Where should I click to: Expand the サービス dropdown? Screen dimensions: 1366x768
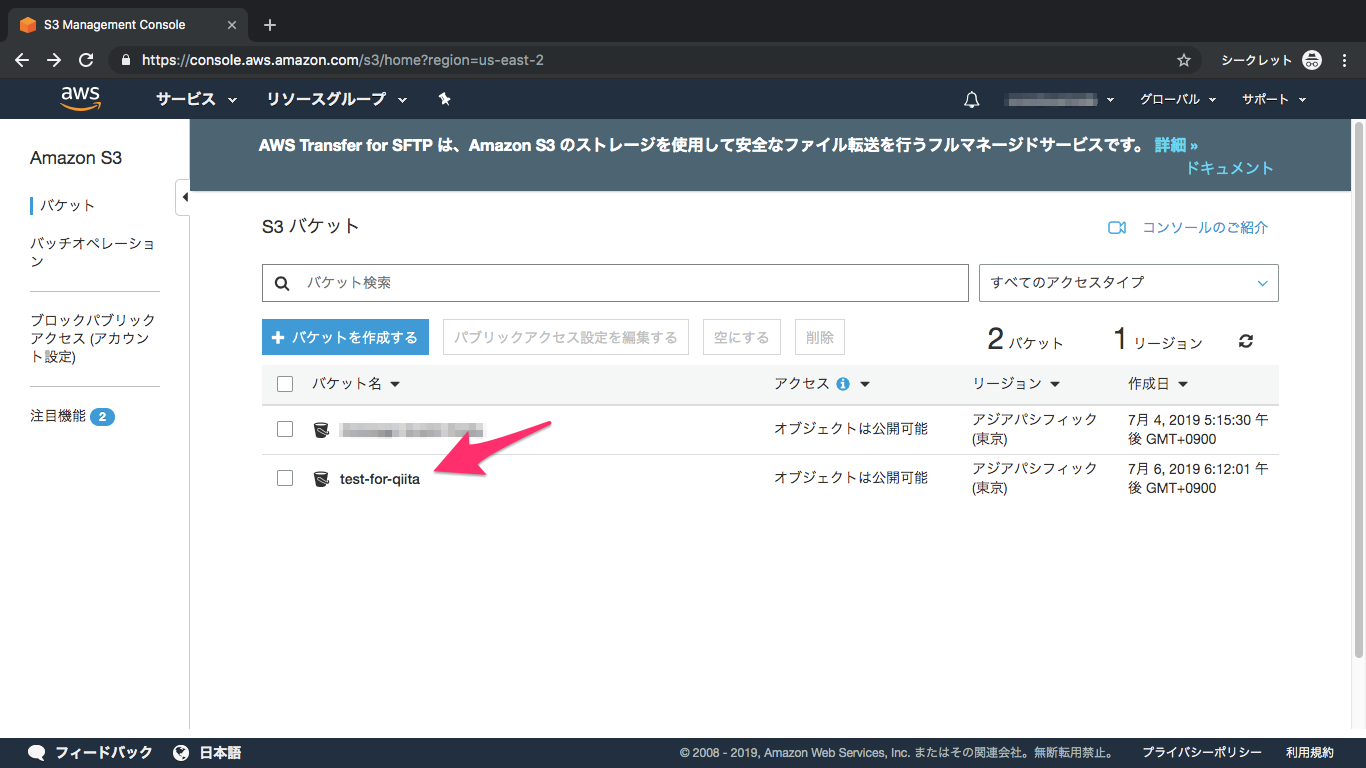pyautogui.click(x=196, y=99)
